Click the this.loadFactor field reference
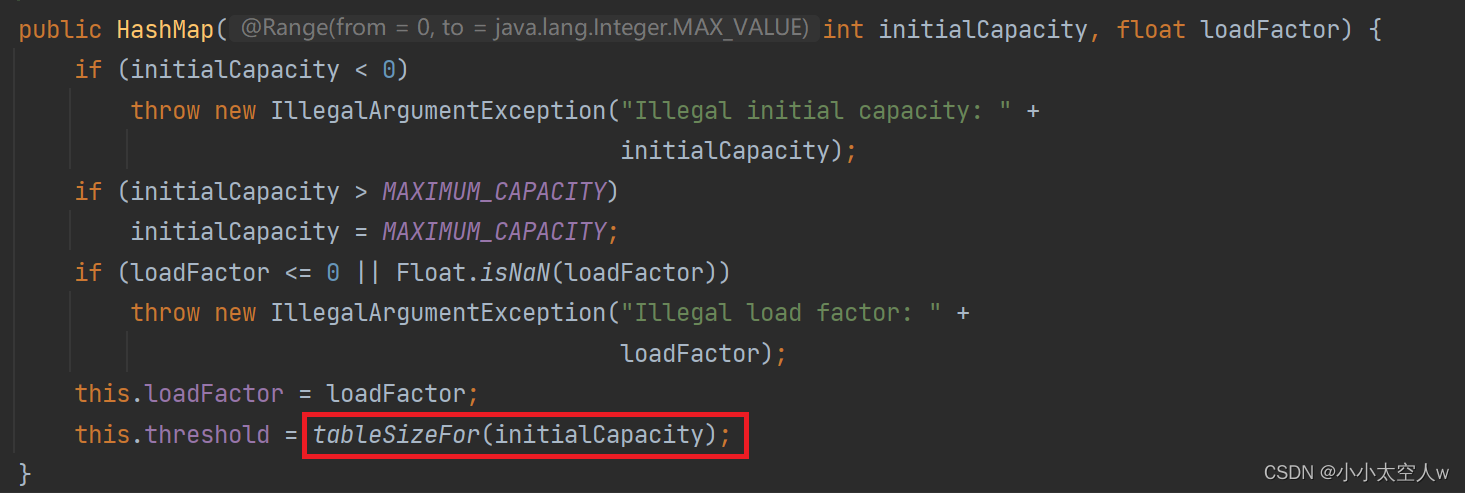The image size is (1465, 493). click(179, 393)
